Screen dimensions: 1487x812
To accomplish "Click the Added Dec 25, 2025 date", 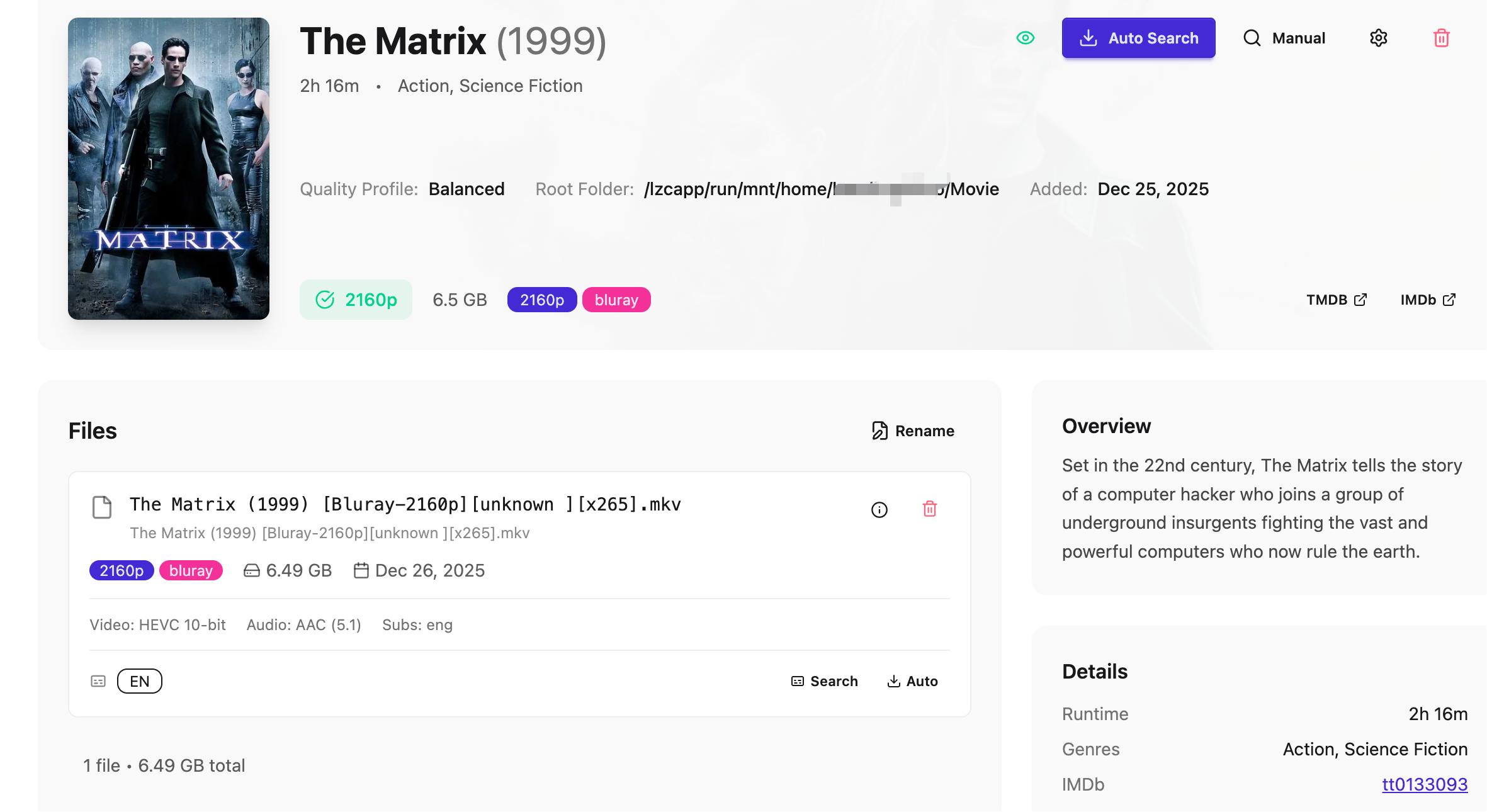I will 1153,189.
